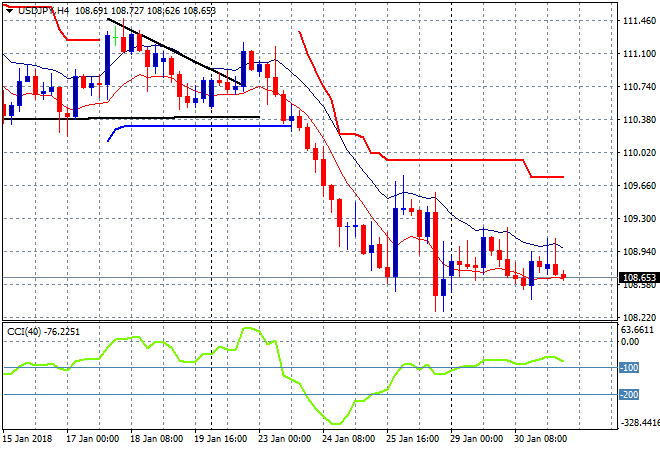The image size is (660, 450).
Task: Click the 110.380 price scale value
Action: point(639,120)
